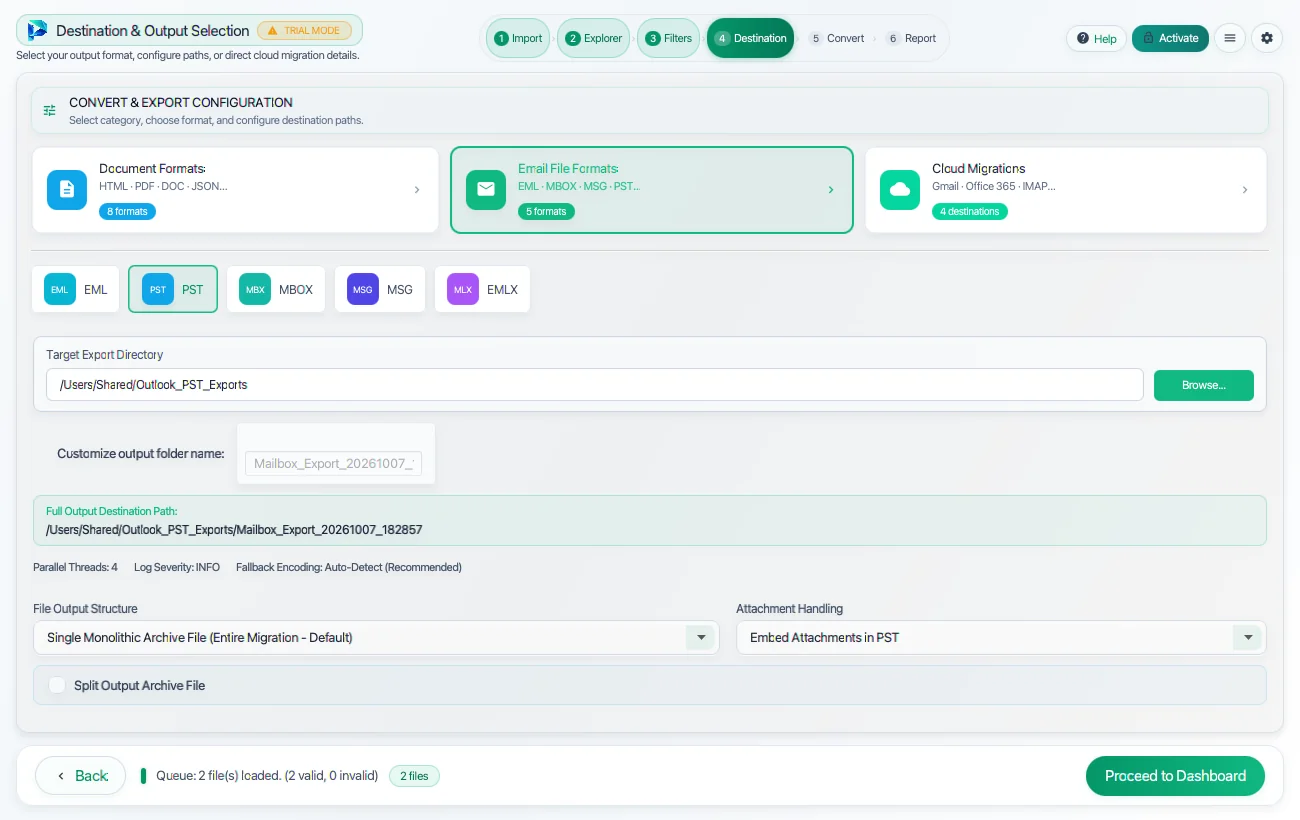The width and height of the screenshot is (1300, 820).
Task: Expand Email File Formats category chevron
Action: [x=831, y=190]
